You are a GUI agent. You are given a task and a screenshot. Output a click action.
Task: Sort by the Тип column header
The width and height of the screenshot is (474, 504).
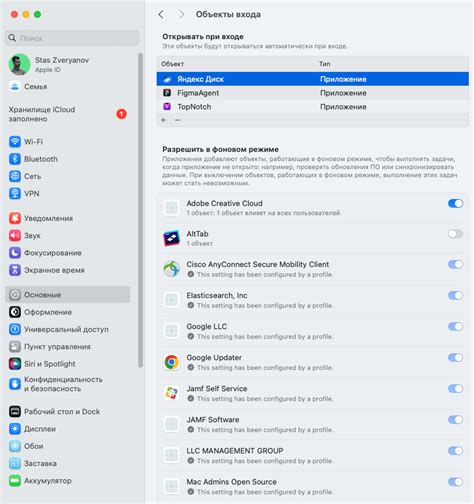325,64
